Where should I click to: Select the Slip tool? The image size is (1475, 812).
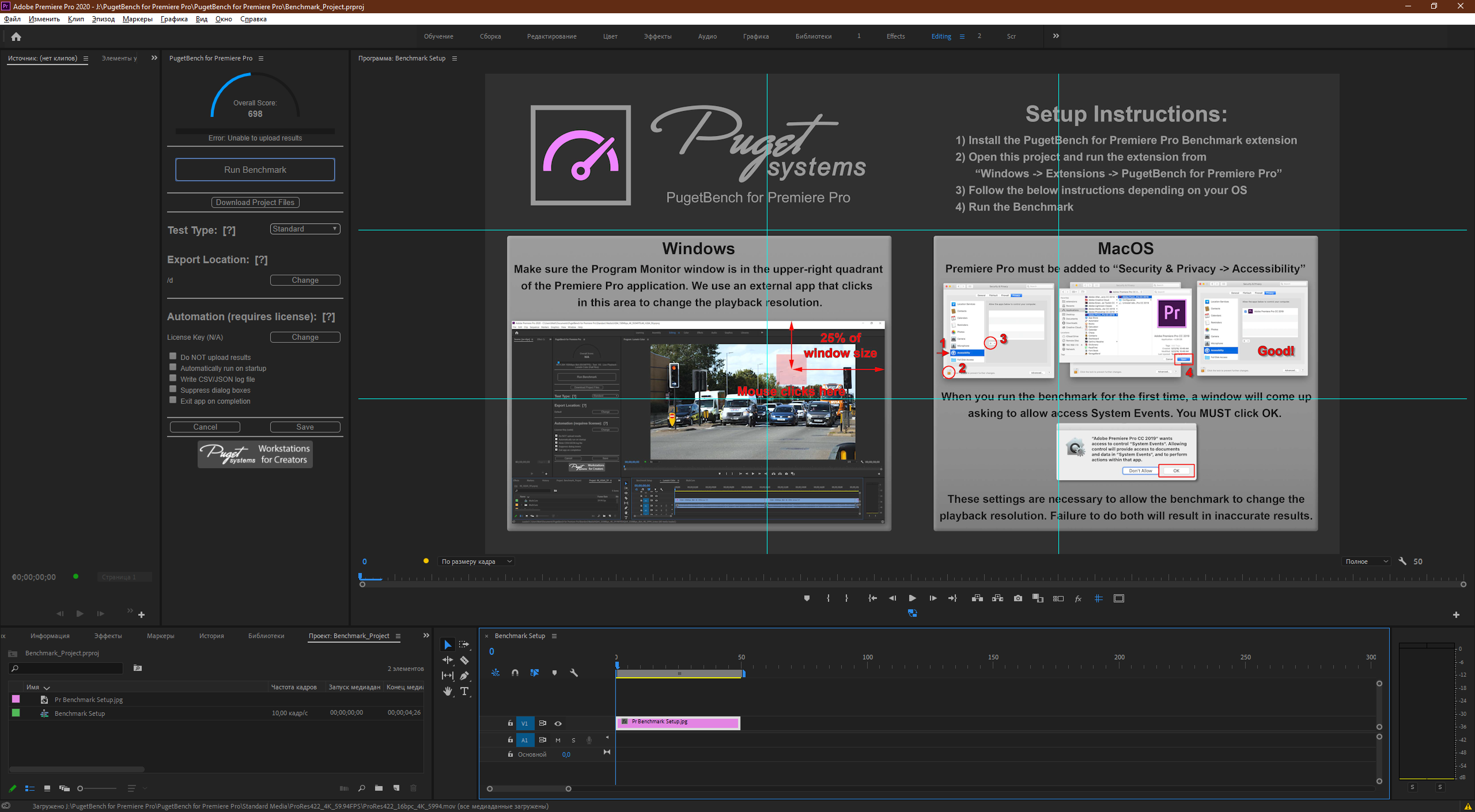pos(448,676)
